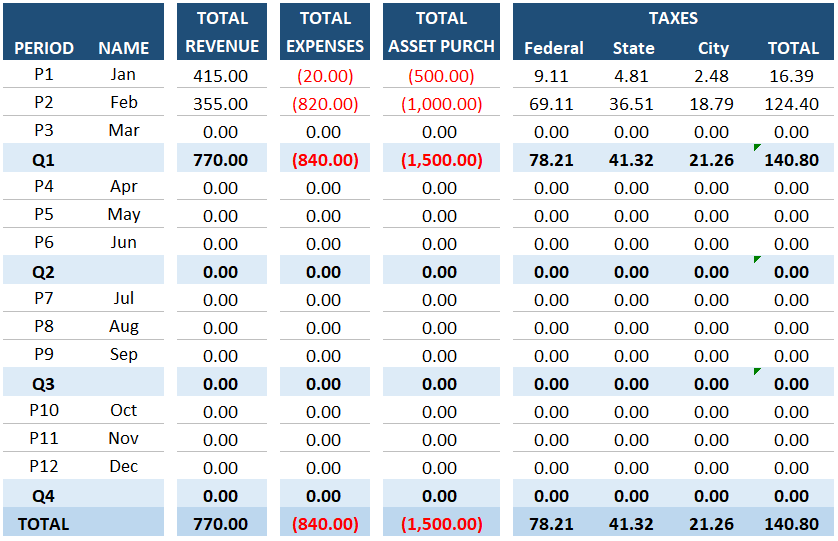The width and height of the screenshot is (838, 541).
Task: Select the TOTAL REVENUE column header
Action: pos(221,32)
